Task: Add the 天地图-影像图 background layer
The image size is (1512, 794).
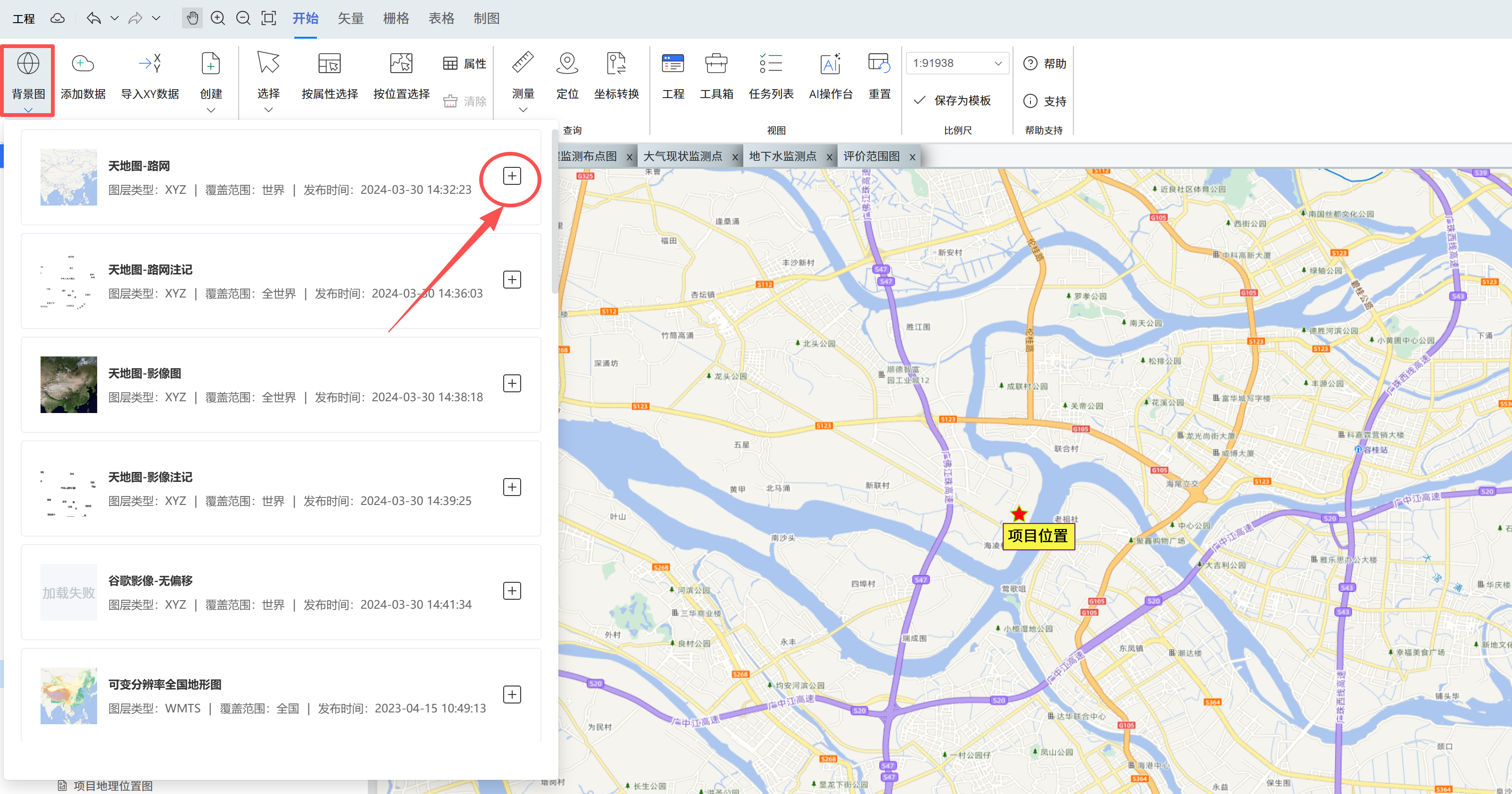Action: pyautogui.click(x=512, y=383)
